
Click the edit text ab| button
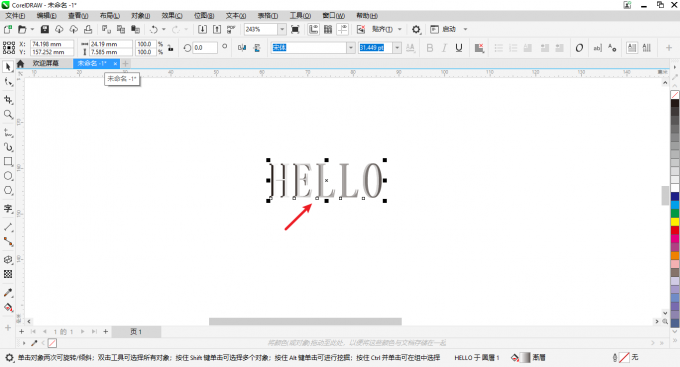click(597, 48)
